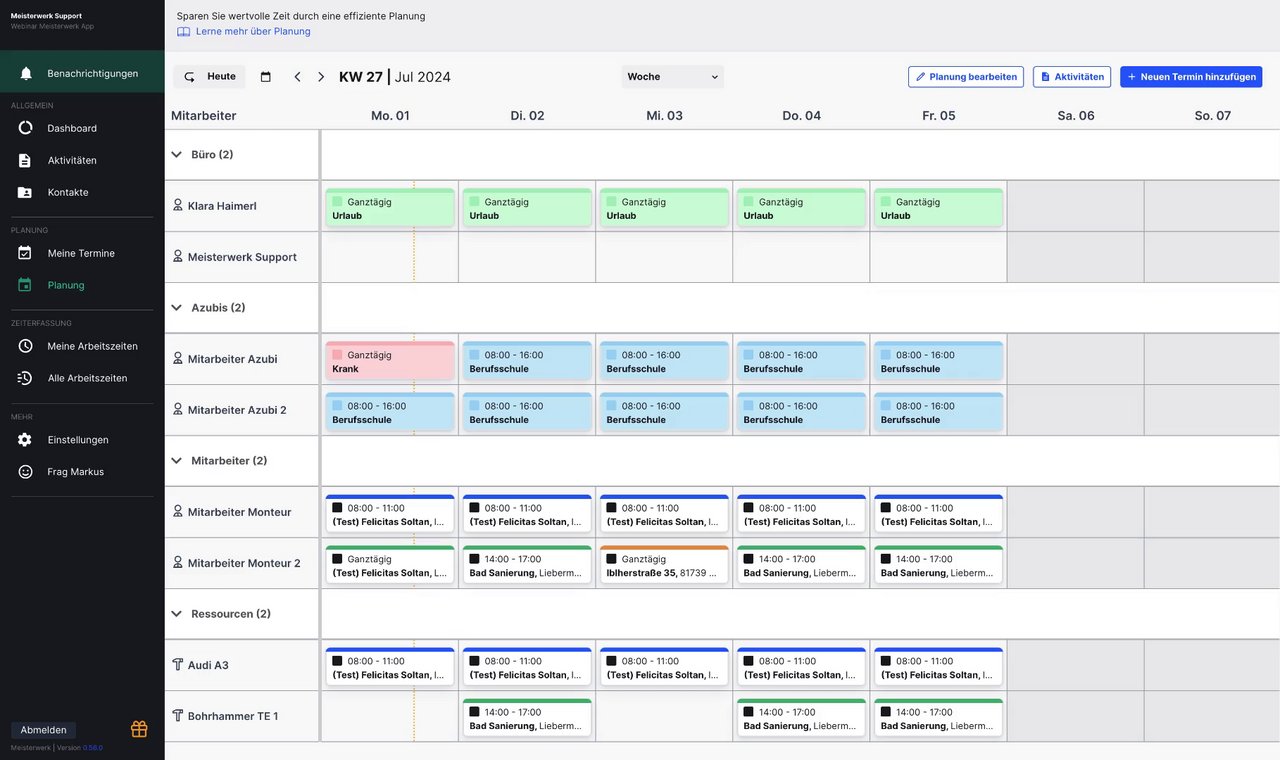The image size is (1280, 760).
Task: Open Lerne mehr über Planung link
Action: pos(252,31)
